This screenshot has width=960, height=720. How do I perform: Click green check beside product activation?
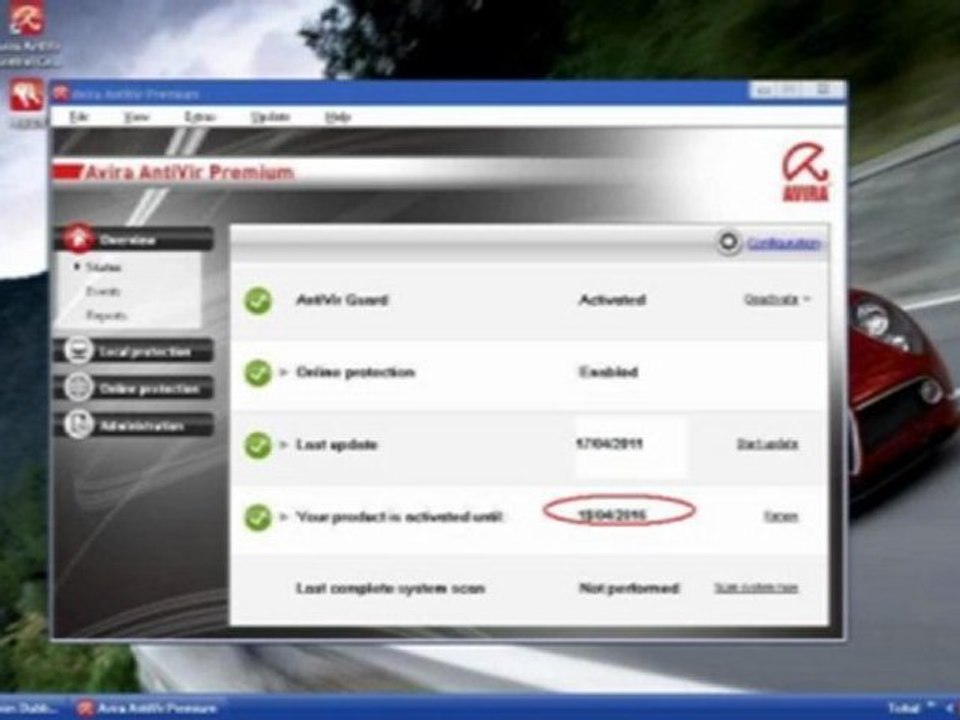click(x=258, y=517)
